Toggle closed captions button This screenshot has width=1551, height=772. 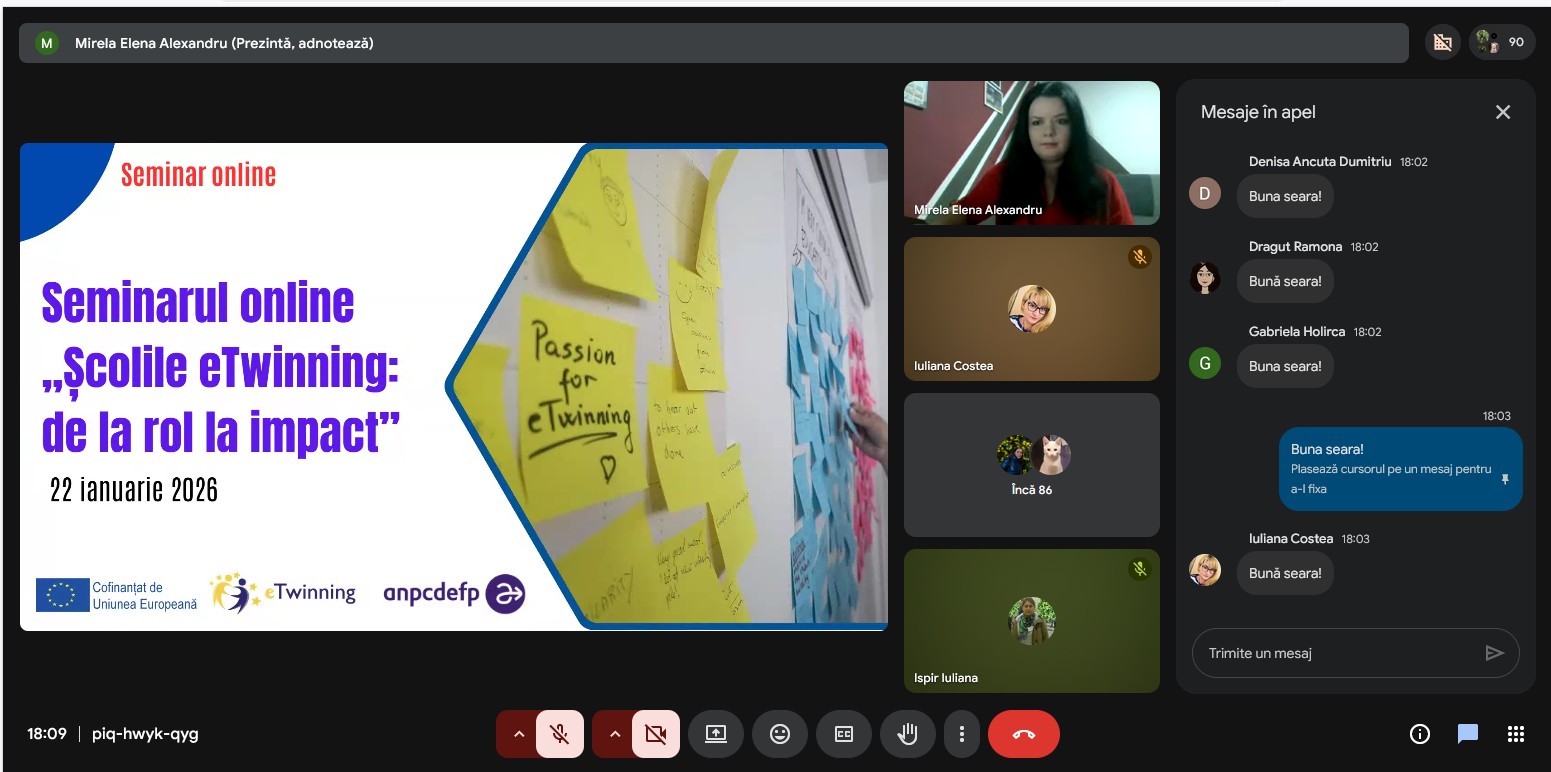844,734
